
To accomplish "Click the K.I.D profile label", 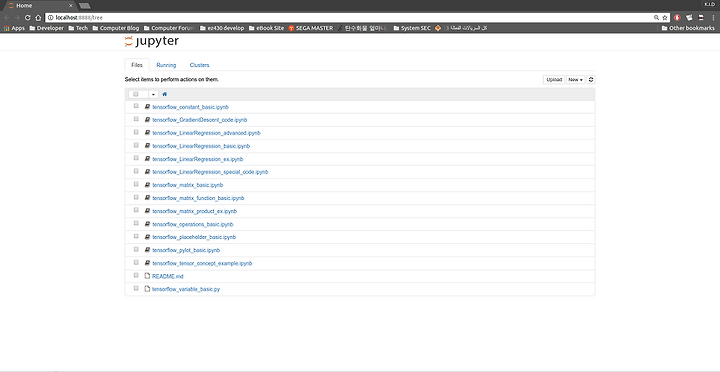I will coord(709,4).
